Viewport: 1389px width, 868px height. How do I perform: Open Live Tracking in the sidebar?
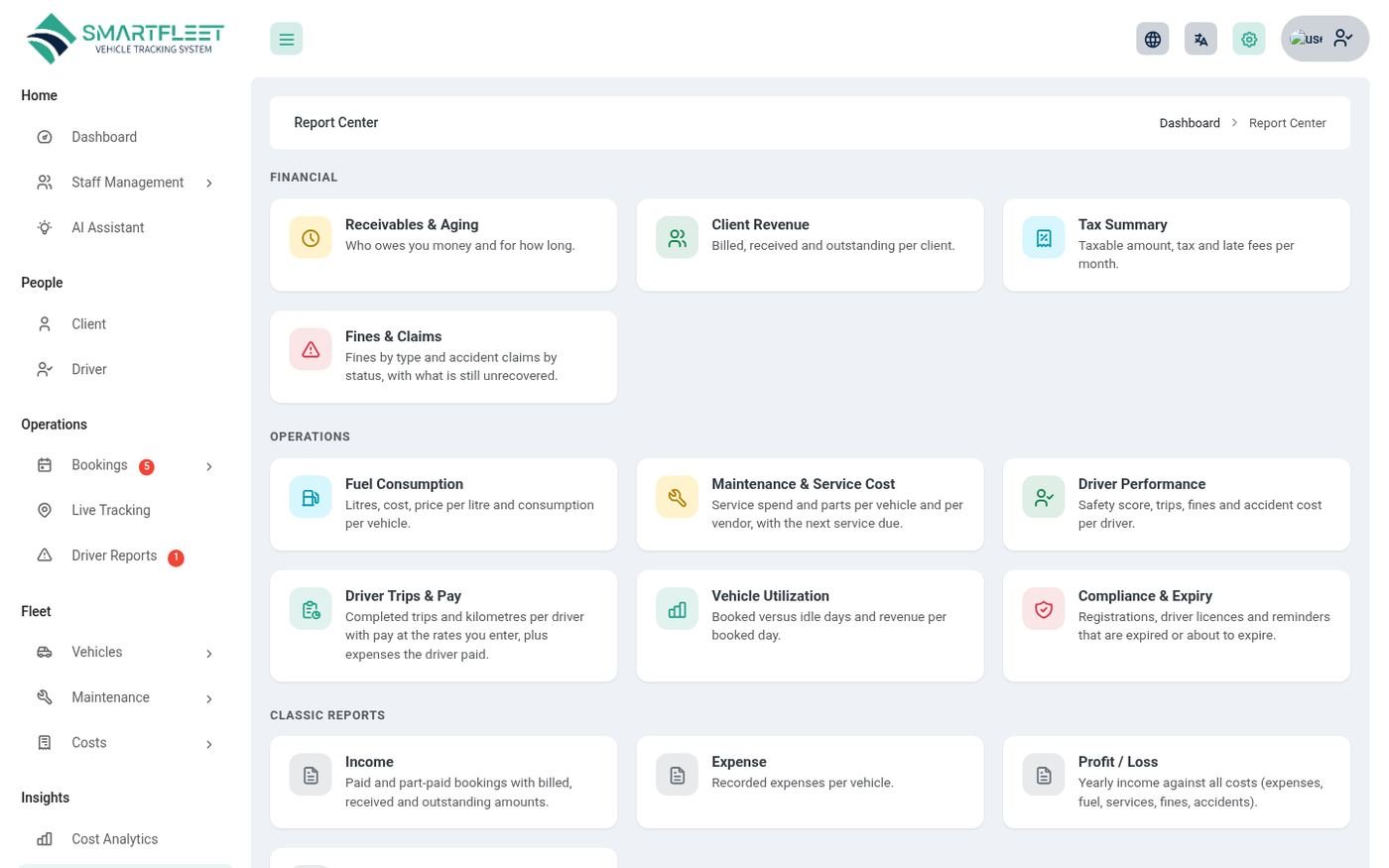[x=125, y=510]
